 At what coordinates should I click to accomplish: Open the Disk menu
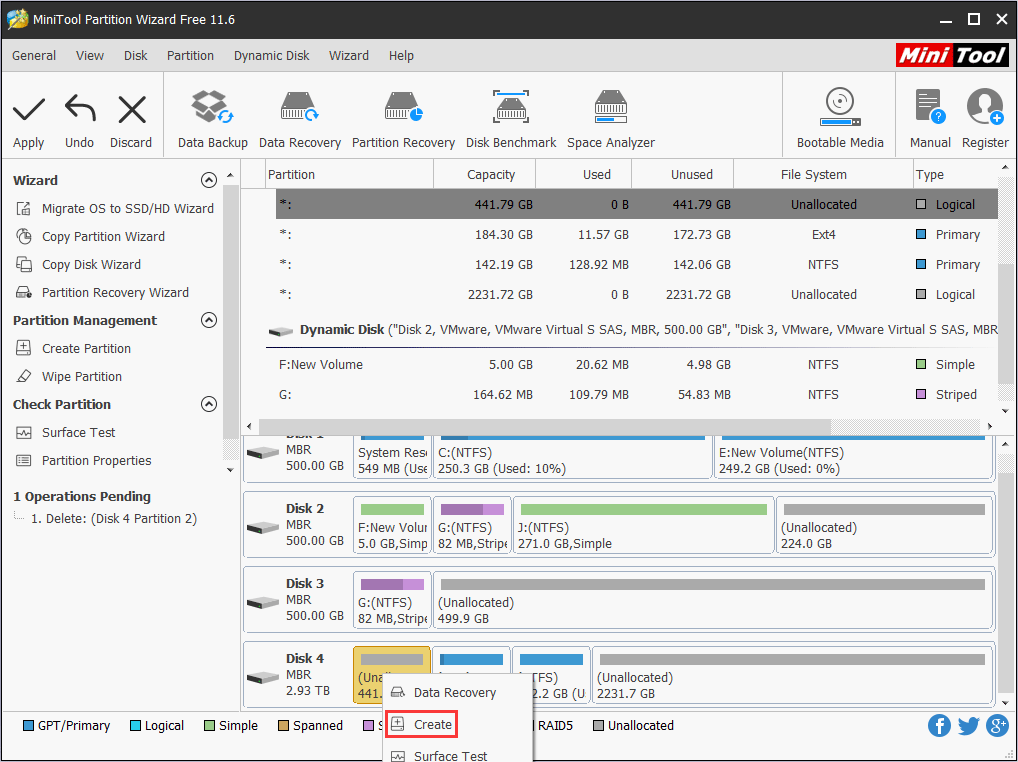coord(136,56)
